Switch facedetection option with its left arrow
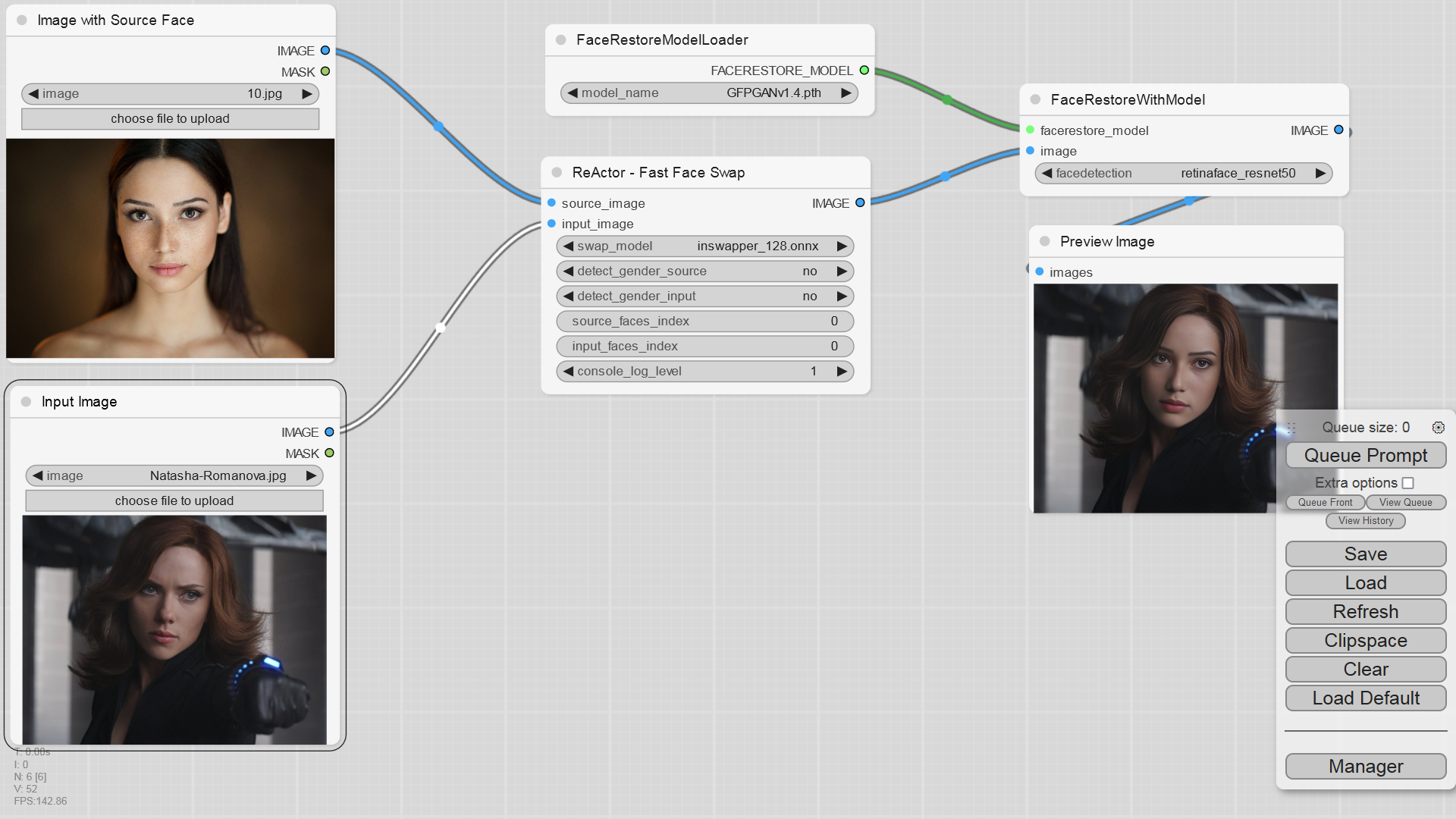Image resolution: width=1456 pixels, height=819 pixels. pyautogui.click(x=1046, y=173)
